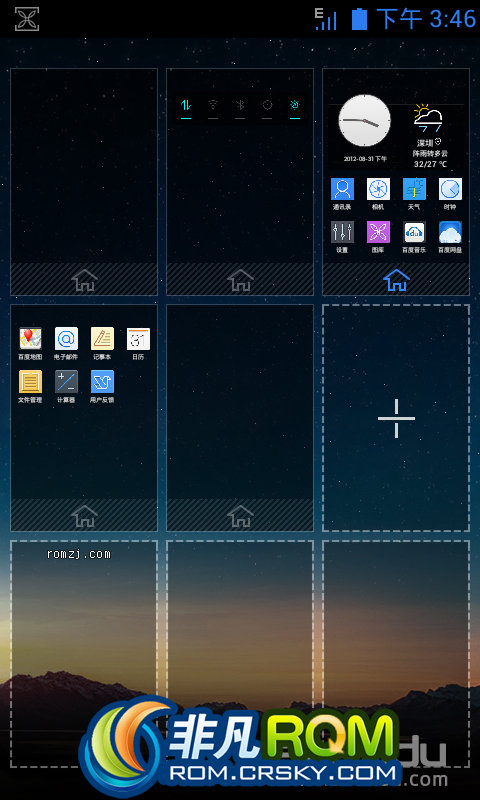This screenshot has width=480, height=800.
Task: Toggle the Wi-Fi switch in widget
Action: click(213, 106)
